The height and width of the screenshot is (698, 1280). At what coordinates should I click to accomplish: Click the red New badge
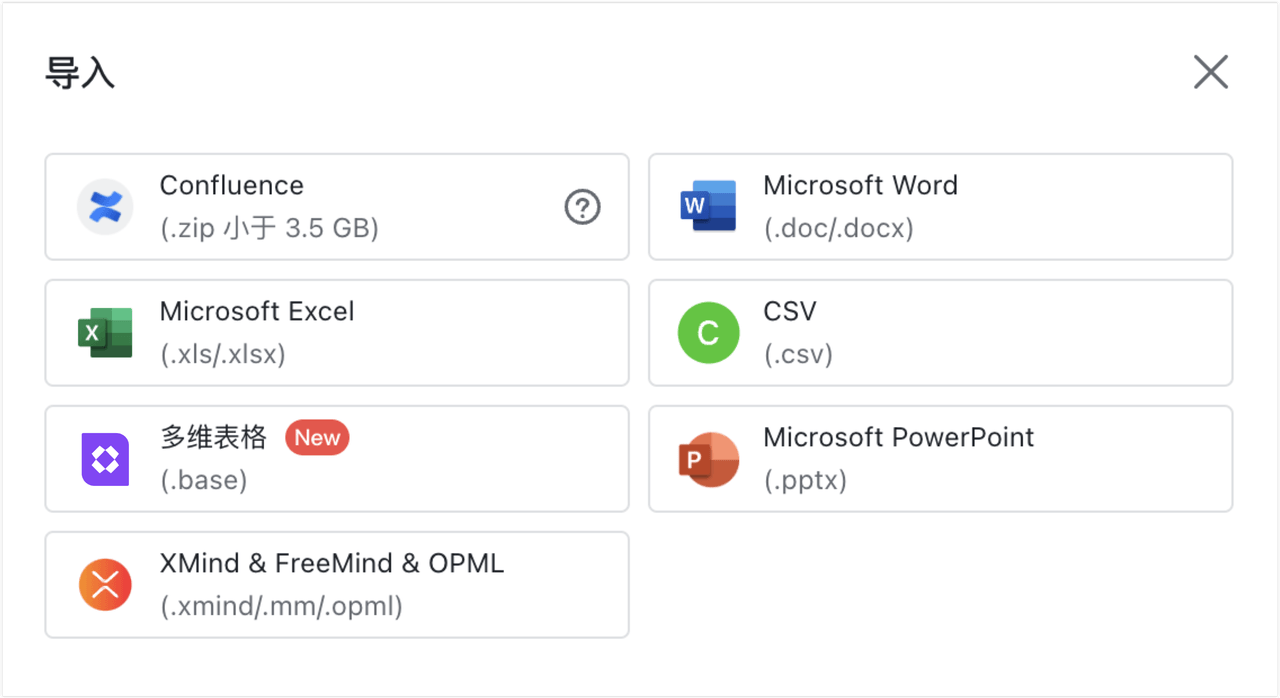click(x=317, y=438)
